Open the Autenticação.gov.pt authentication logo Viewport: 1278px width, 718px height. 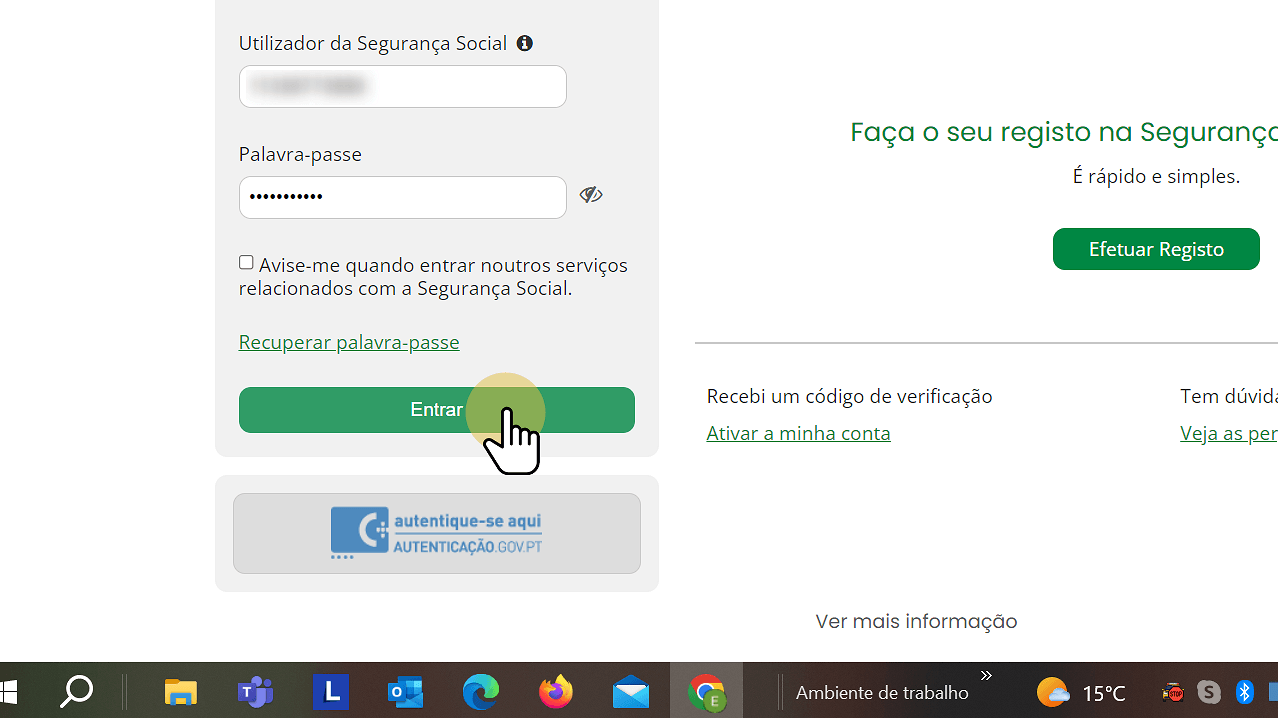[x=436, y=532]
